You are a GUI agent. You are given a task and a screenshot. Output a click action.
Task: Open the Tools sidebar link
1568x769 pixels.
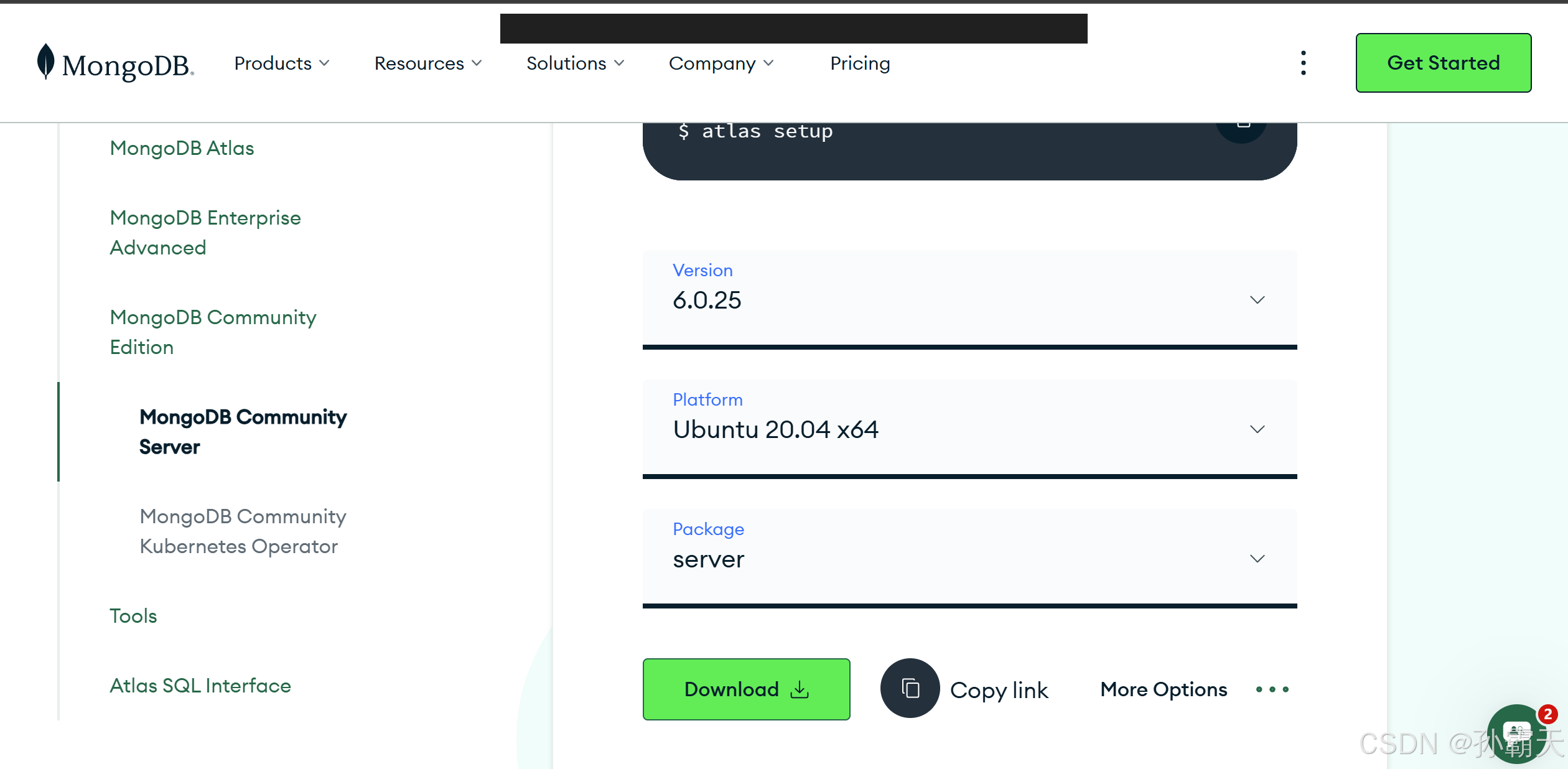[x=133, y=616]
